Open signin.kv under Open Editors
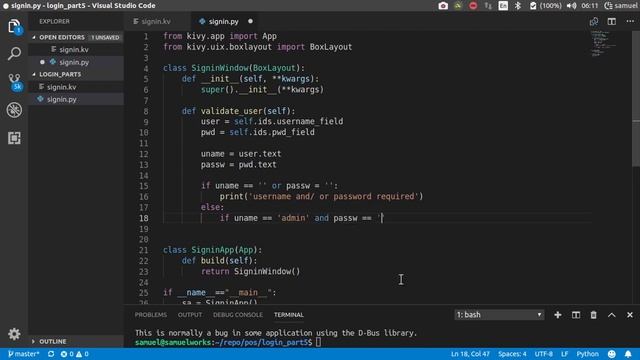The width and height of the screenshot is (640, 360). coord(74,49)
